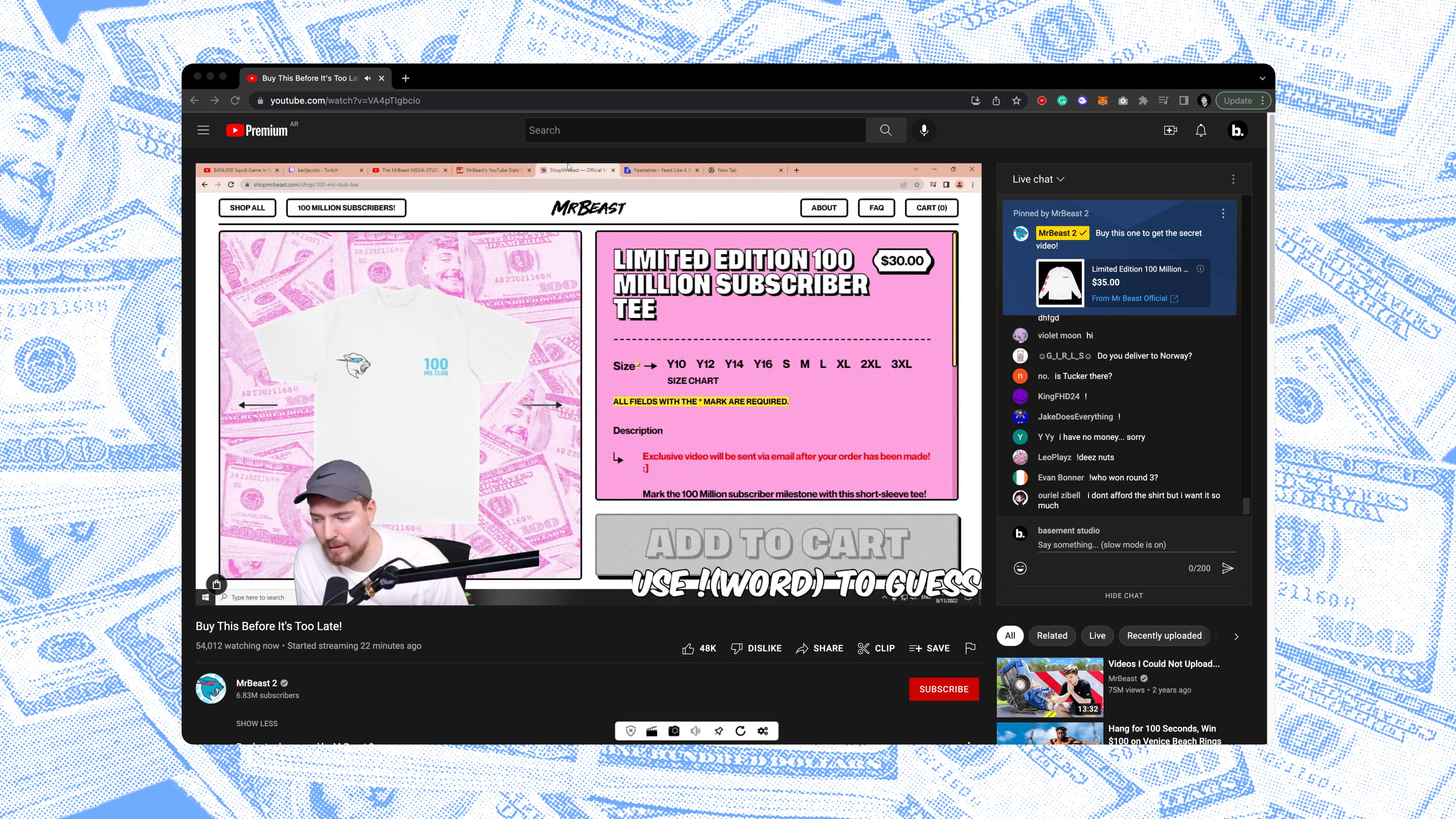
Task: Open the YouTube notifications bell
Action: [x=1200, y=130]
